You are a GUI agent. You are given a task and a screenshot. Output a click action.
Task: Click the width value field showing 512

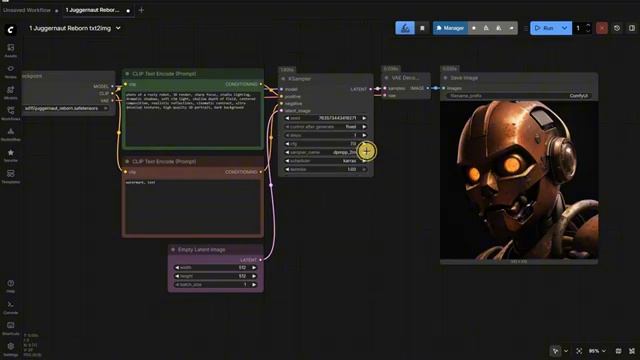215,268
